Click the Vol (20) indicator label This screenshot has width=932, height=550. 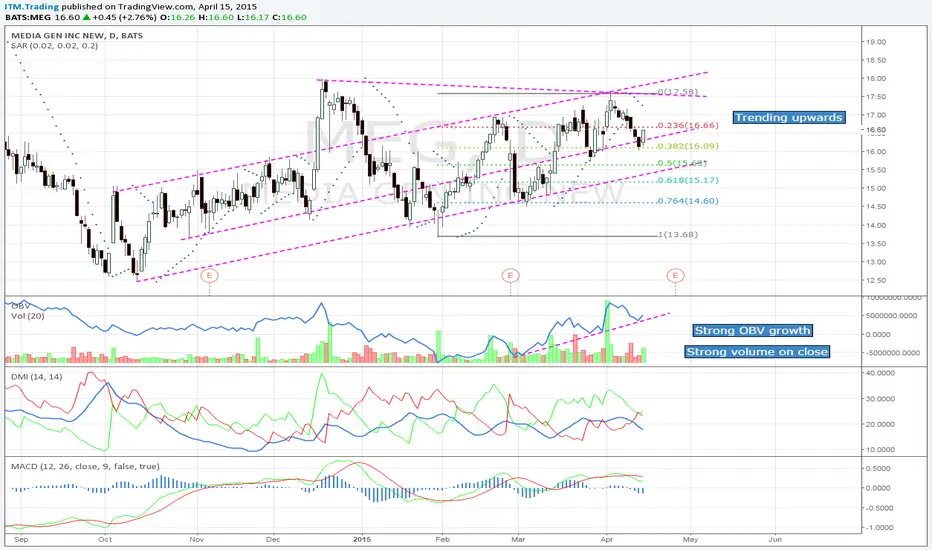(27, 316)
